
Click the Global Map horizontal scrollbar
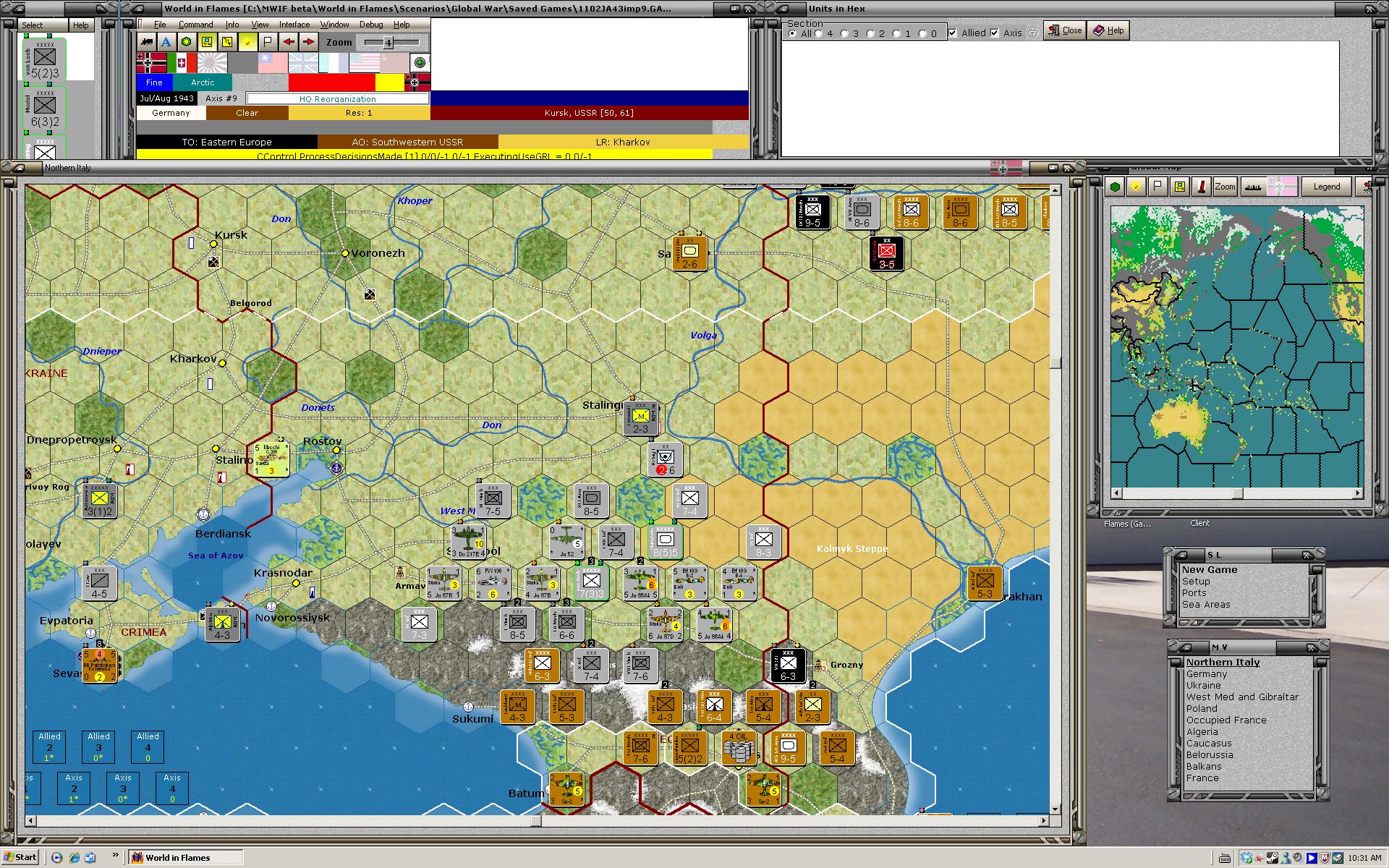pyautogui.click(x=1237, y=493)
